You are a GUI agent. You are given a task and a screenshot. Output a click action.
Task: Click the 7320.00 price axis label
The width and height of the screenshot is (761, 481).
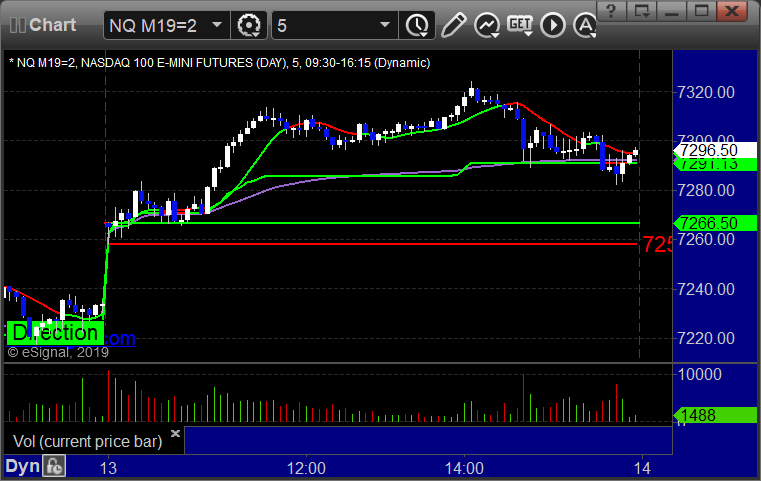tap(706, 92)
